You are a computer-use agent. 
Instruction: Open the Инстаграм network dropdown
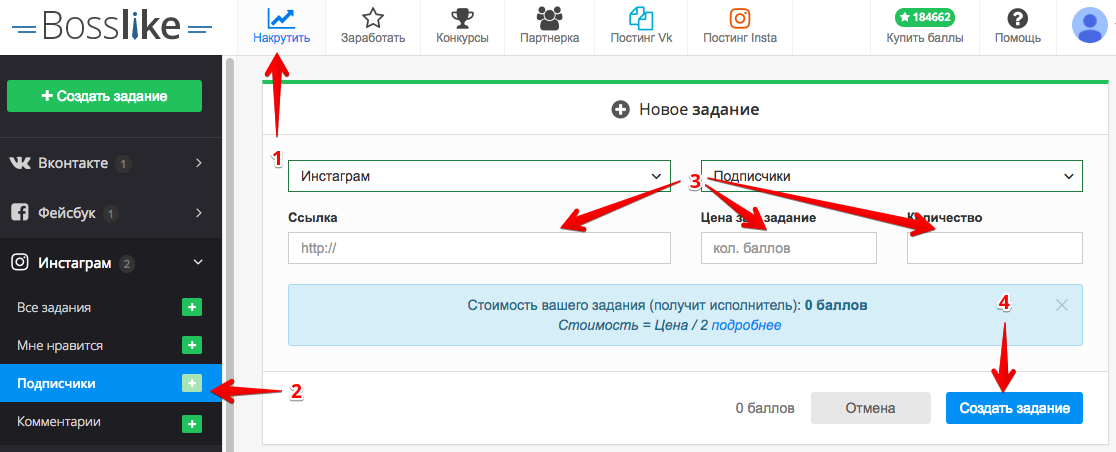pyautogui.click(x=479, y=176)
